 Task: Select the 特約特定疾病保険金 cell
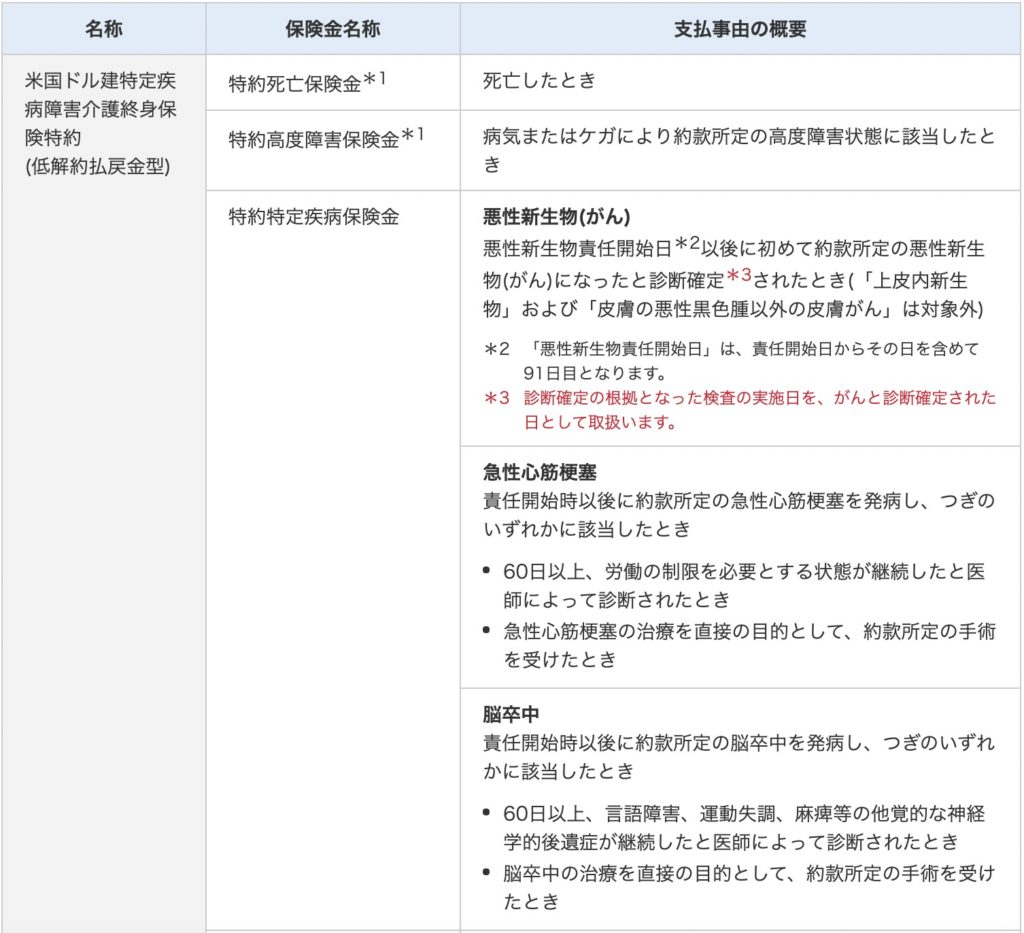point(313,216)
